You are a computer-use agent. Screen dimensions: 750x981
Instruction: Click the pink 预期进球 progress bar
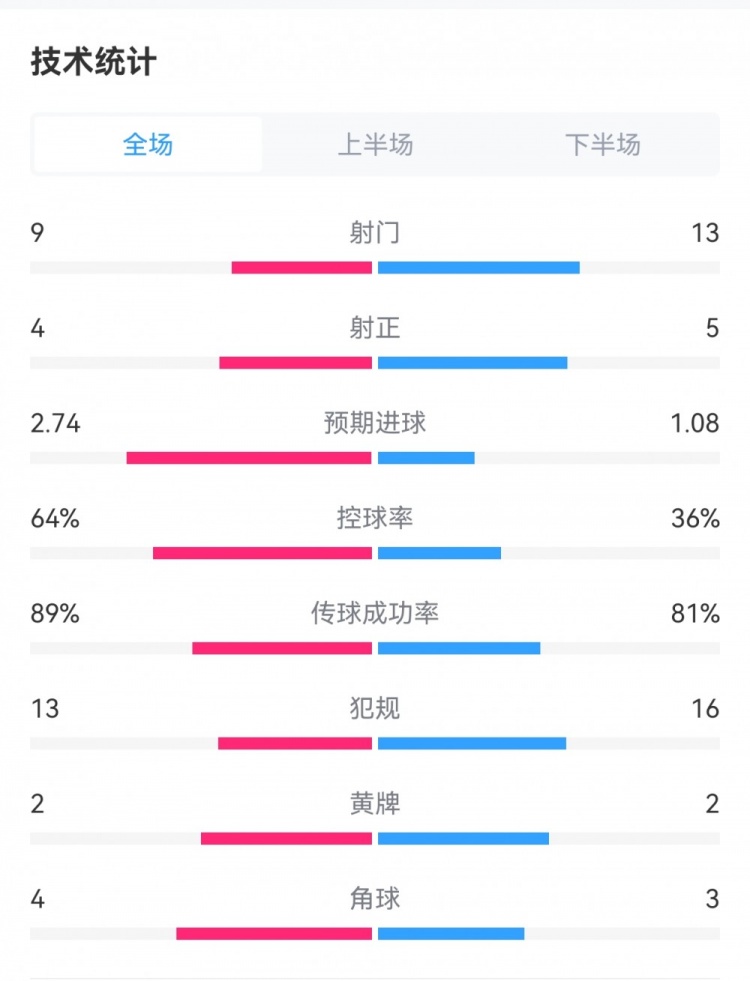coord(249,458)
